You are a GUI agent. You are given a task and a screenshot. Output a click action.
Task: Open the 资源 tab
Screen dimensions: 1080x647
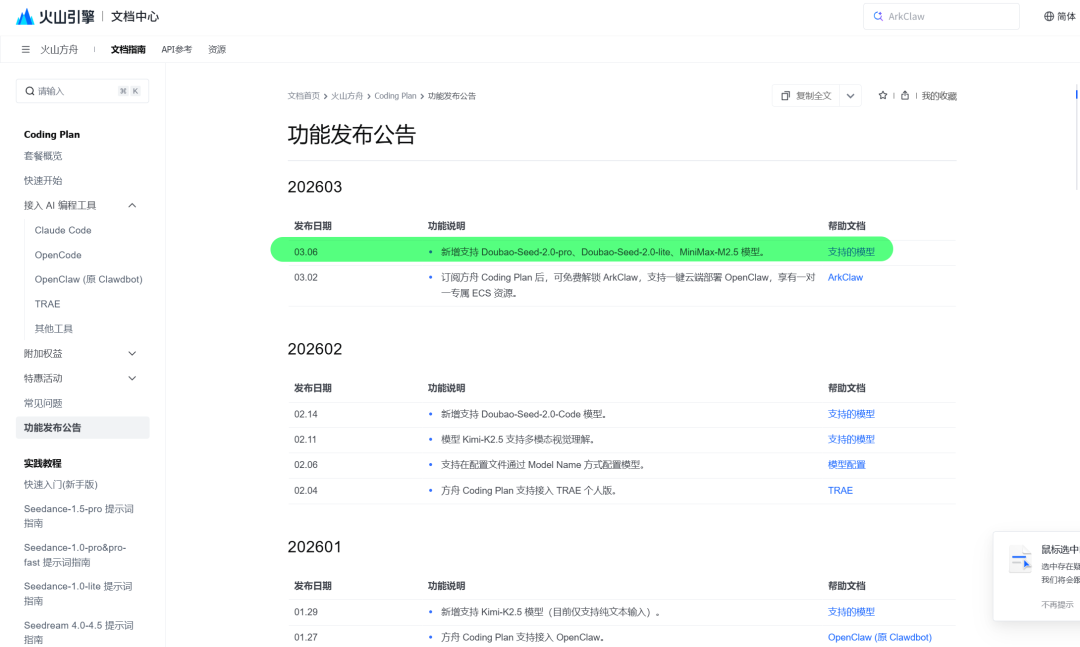click(217, 49)
